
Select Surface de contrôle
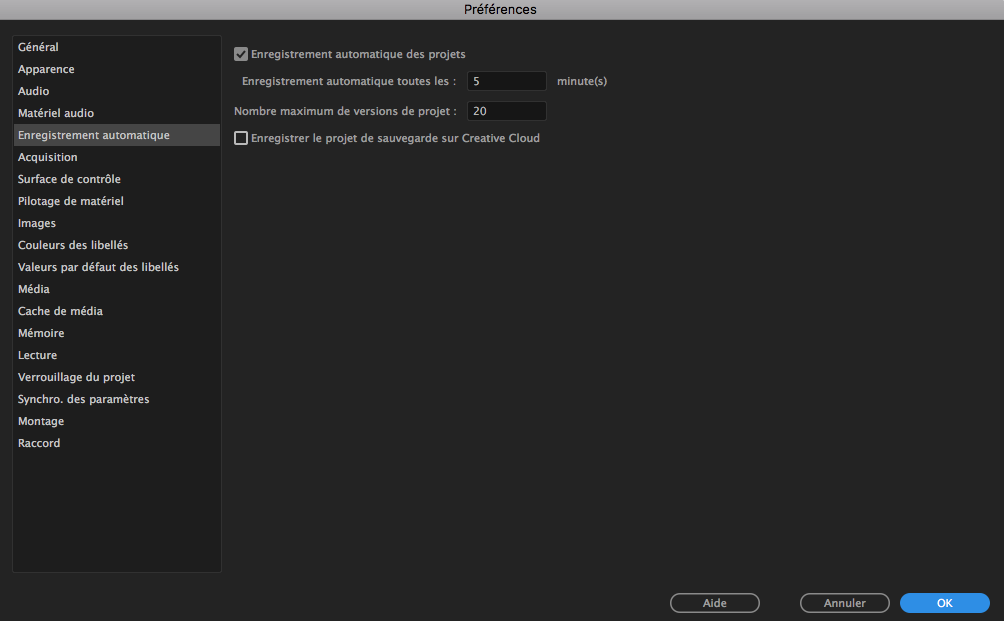[x=117, y=179]
